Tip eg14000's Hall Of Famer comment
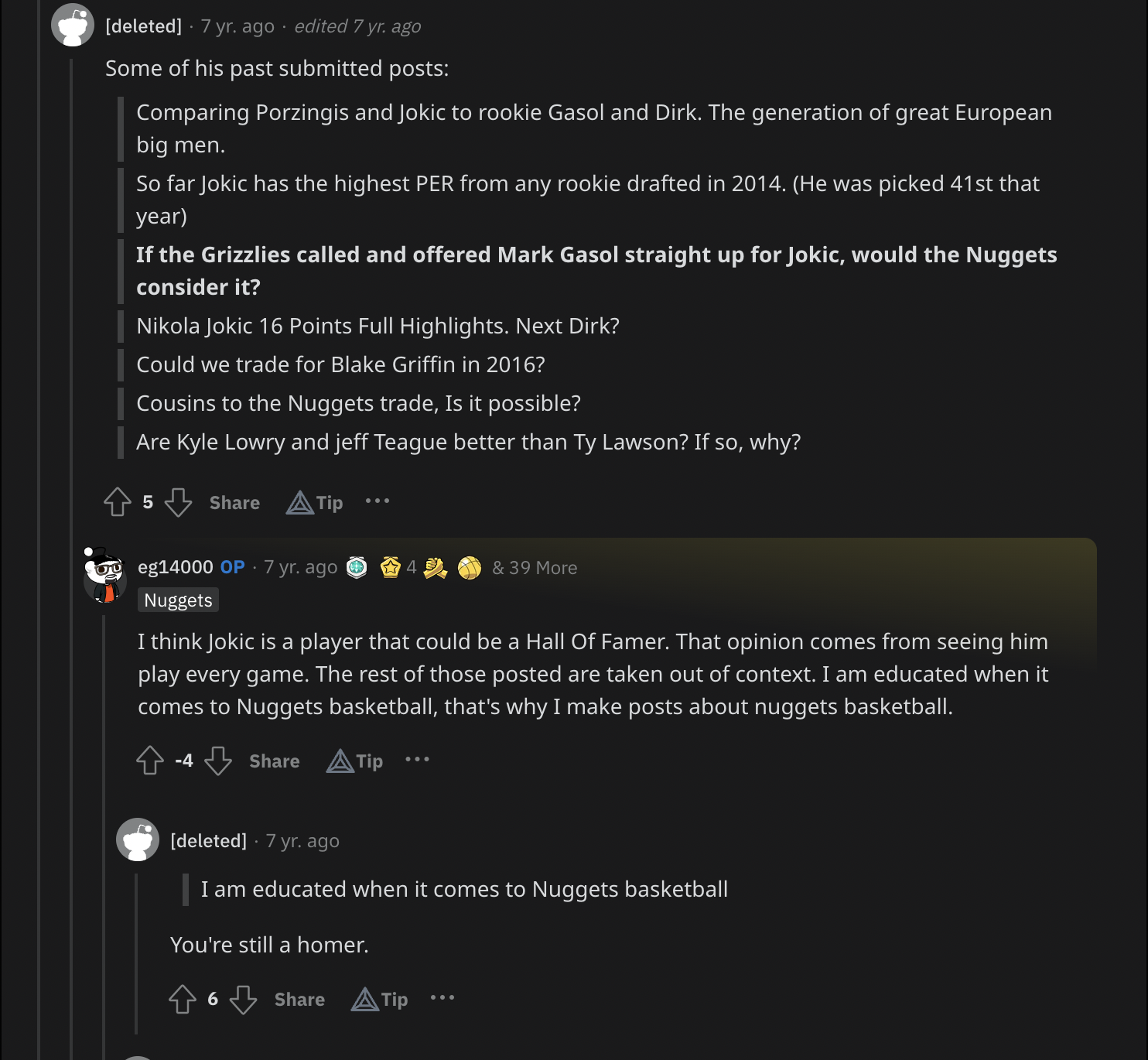The image size is (1148, 1060). point(355,761)
